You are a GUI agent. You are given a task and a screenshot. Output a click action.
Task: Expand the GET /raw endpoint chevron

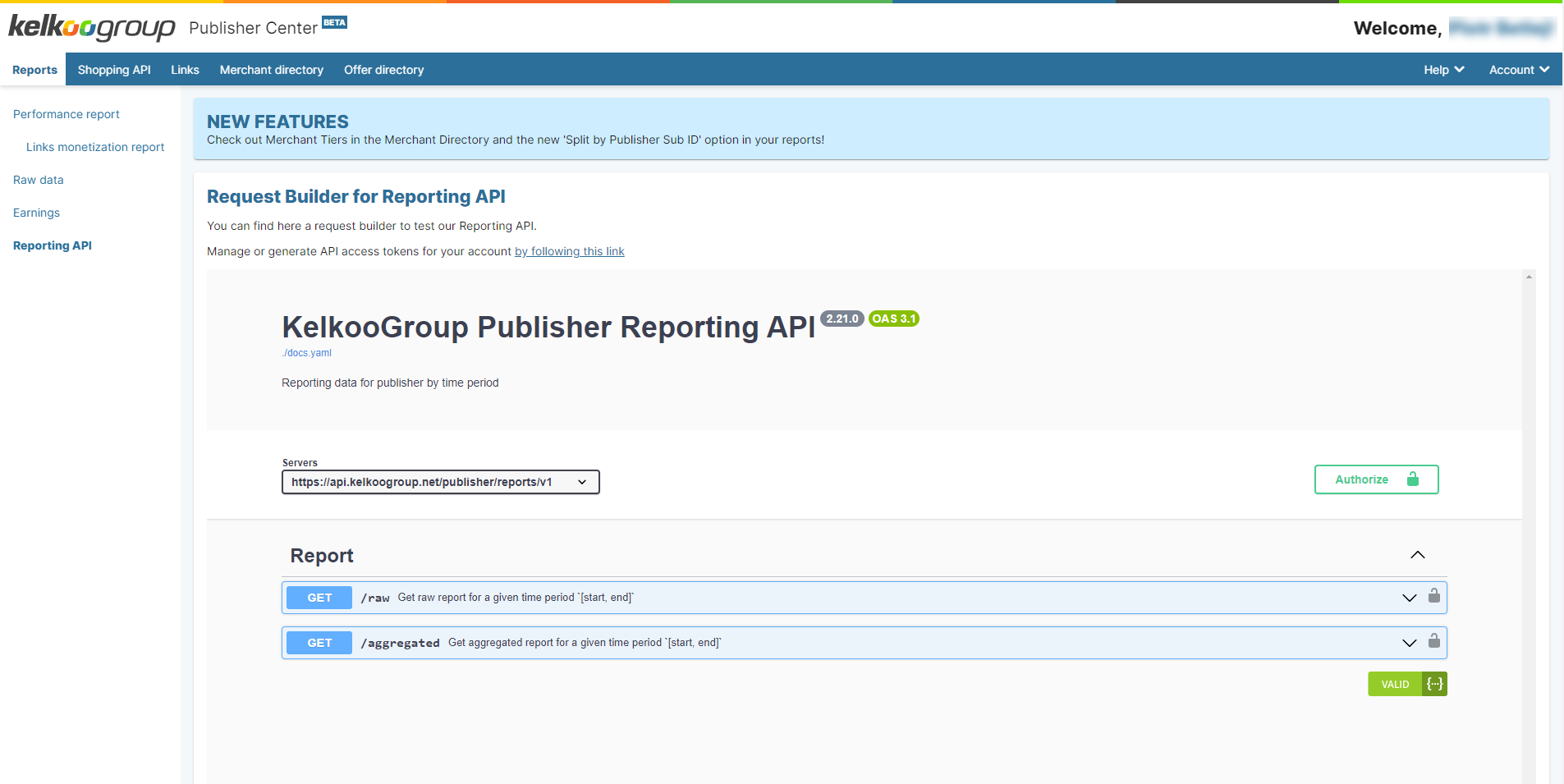coord(1409,598)
